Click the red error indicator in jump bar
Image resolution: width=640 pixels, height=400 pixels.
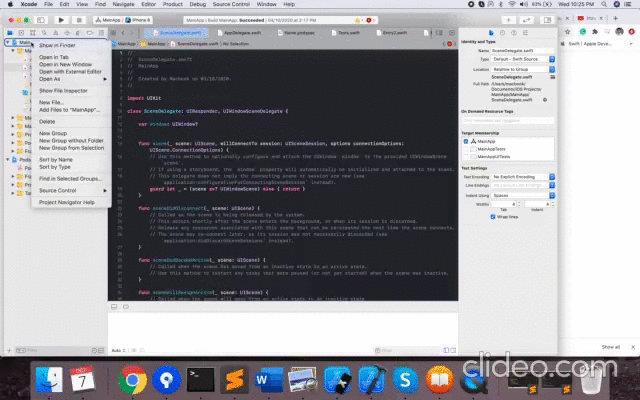coord(450,44)
